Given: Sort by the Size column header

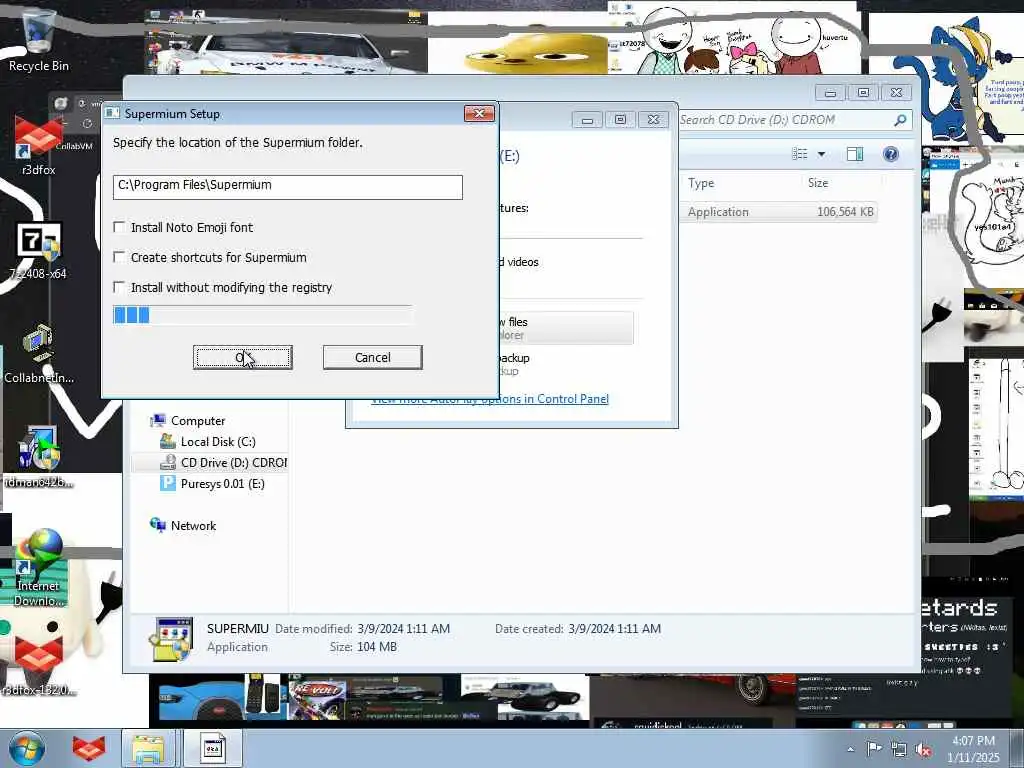Looking at the screenshot, I should pyautogui.click(x=818, y=183).
